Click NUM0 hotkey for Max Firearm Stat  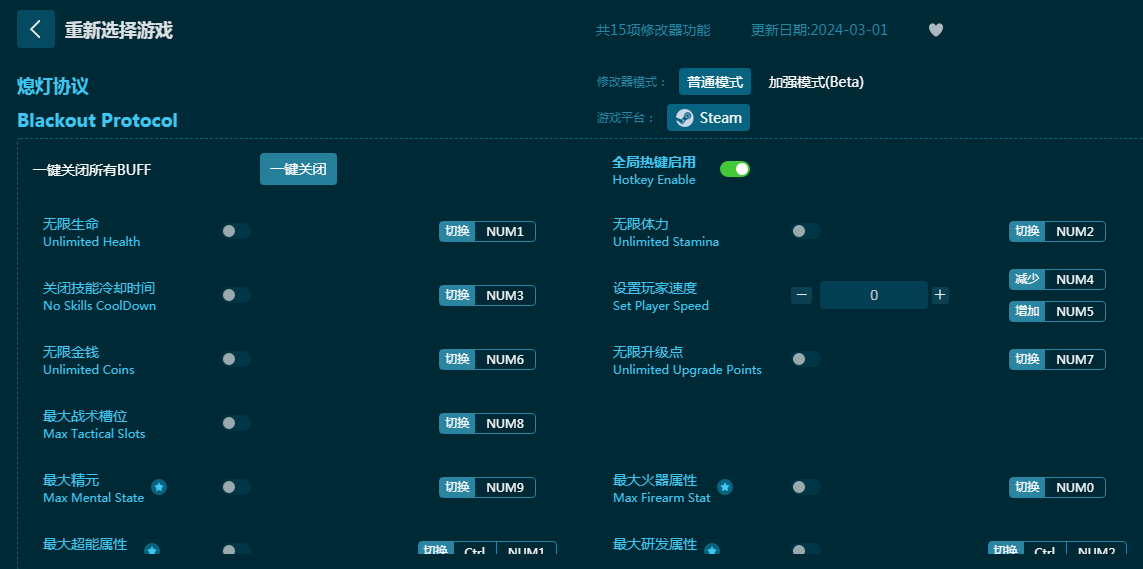point(1057,488)
